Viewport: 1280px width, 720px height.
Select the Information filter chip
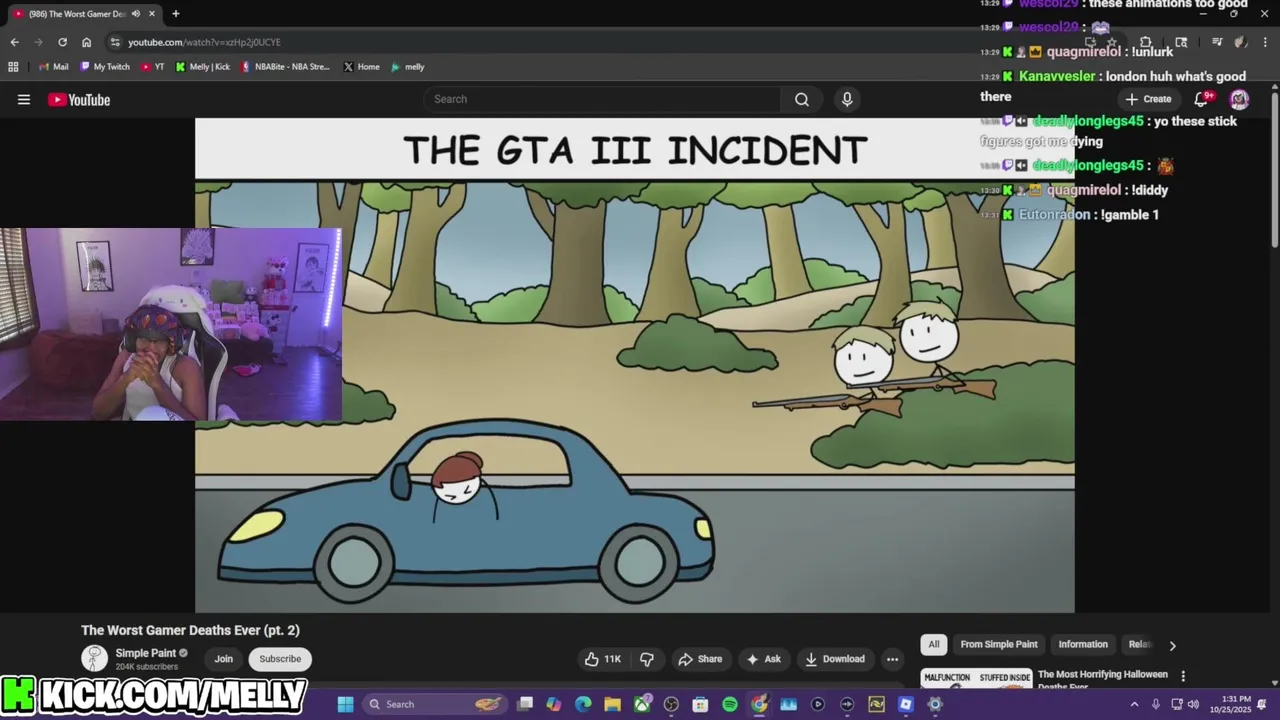(1083, 645)
